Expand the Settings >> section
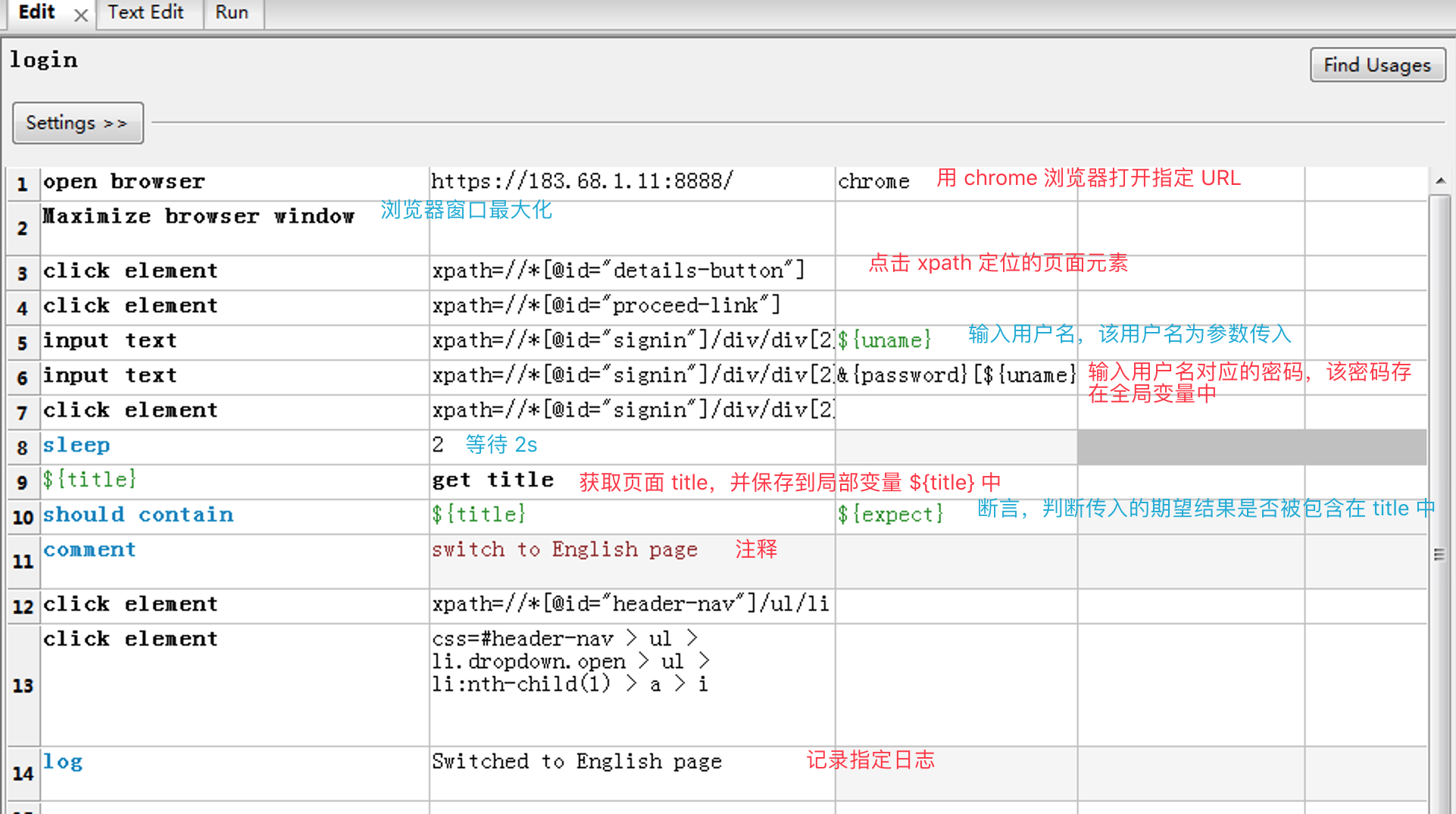The width and height of the screenshot is (1456, 814). (x=77, y=123)
